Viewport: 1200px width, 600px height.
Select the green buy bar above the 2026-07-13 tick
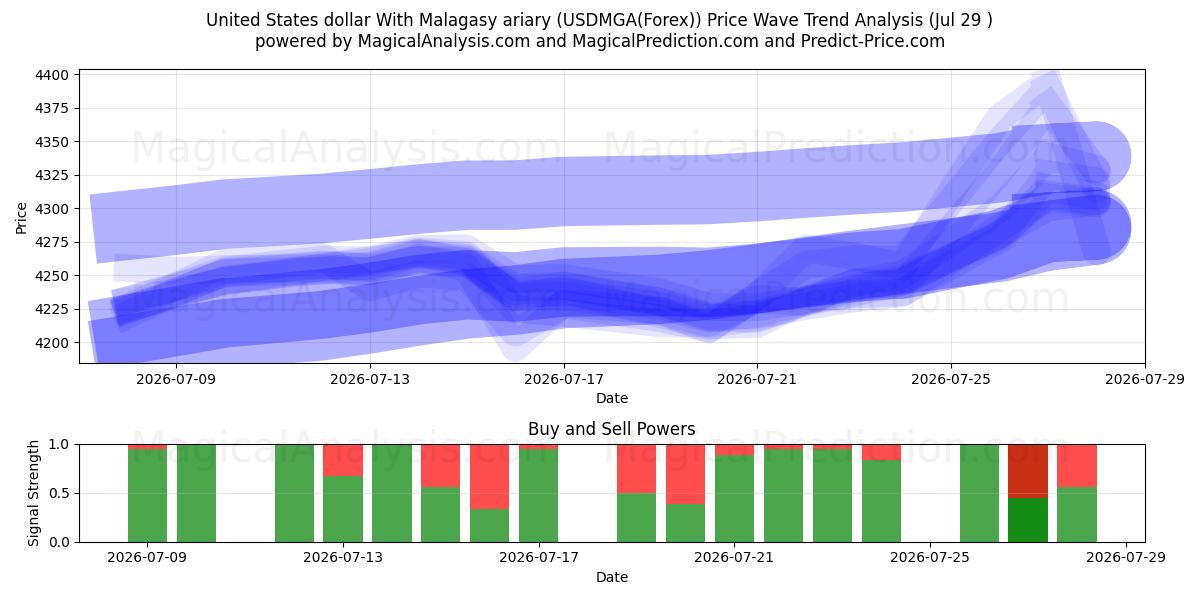pyautogui.click(x=343, y=509)
